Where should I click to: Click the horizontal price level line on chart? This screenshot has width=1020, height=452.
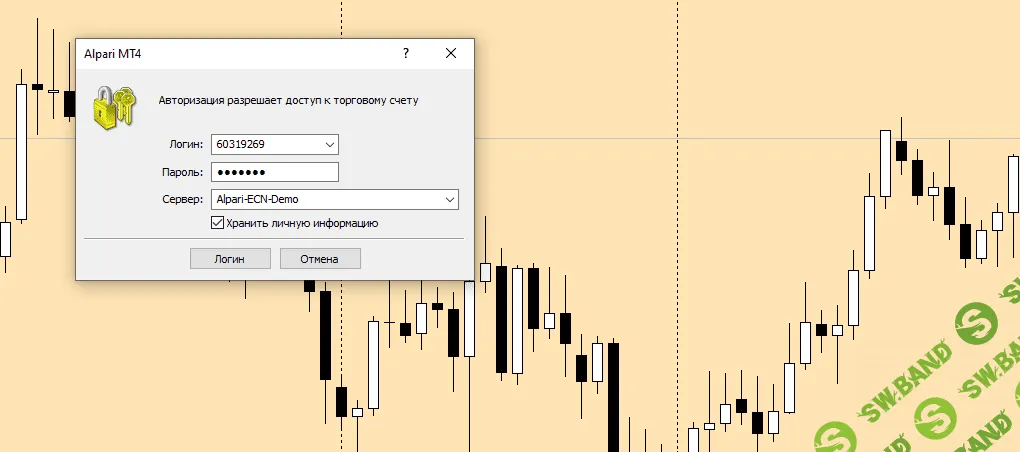pyautogui.click(x=700, y=138)
